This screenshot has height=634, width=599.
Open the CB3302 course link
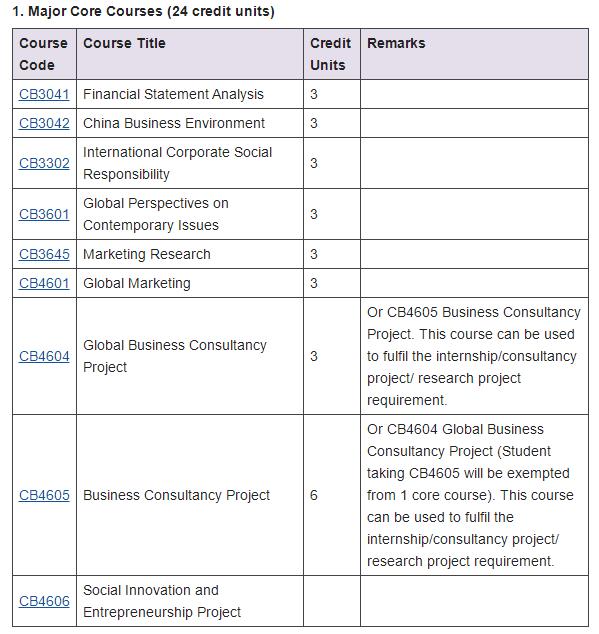(44, 163)
